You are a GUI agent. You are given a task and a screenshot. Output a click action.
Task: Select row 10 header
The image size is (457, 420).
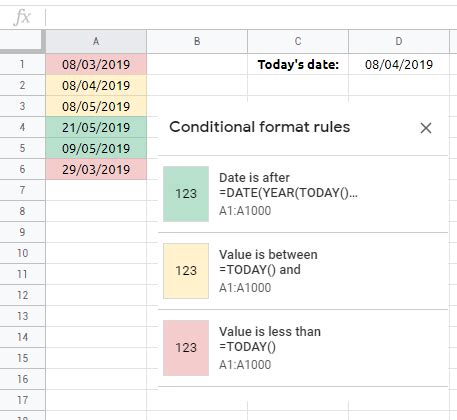(22, 253)
